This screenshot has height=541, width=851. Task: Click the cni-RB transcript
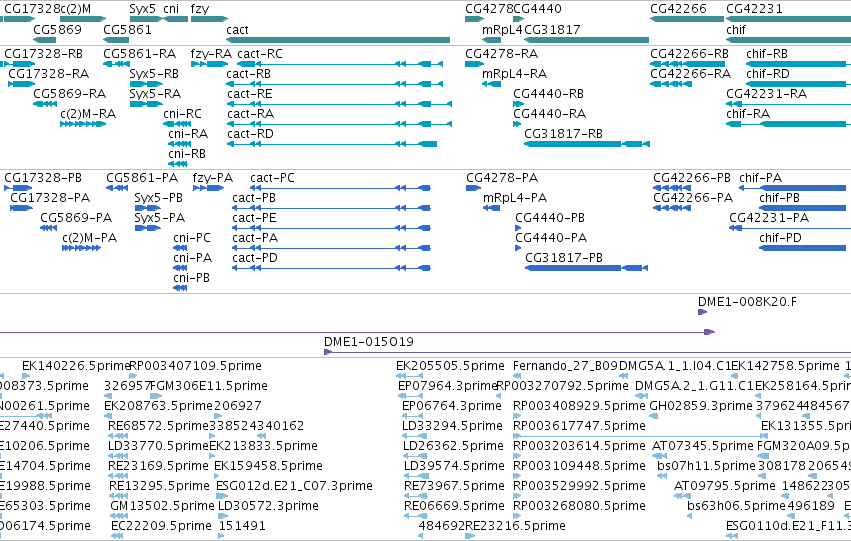click(x=178, y=164)
